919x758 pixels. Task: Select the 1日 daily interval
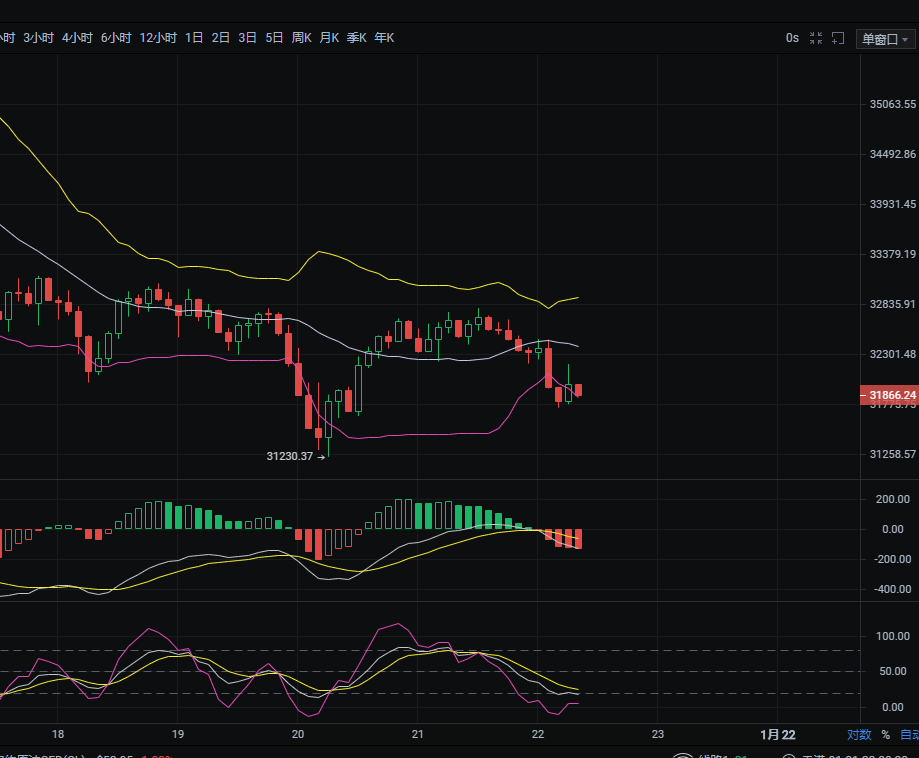point(194,38)
